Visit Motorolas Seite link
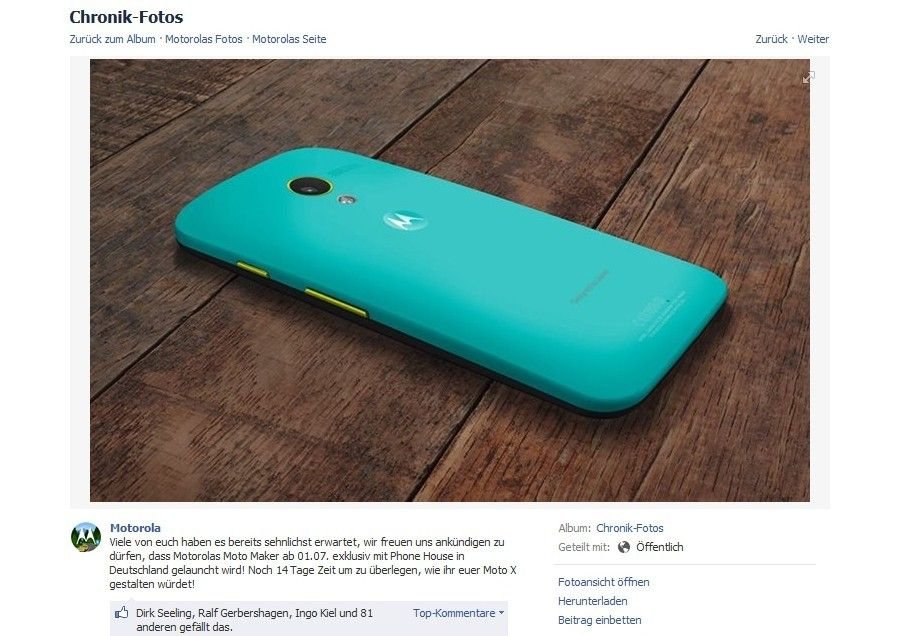The image size is (908, 636). [x=289, y=39]
